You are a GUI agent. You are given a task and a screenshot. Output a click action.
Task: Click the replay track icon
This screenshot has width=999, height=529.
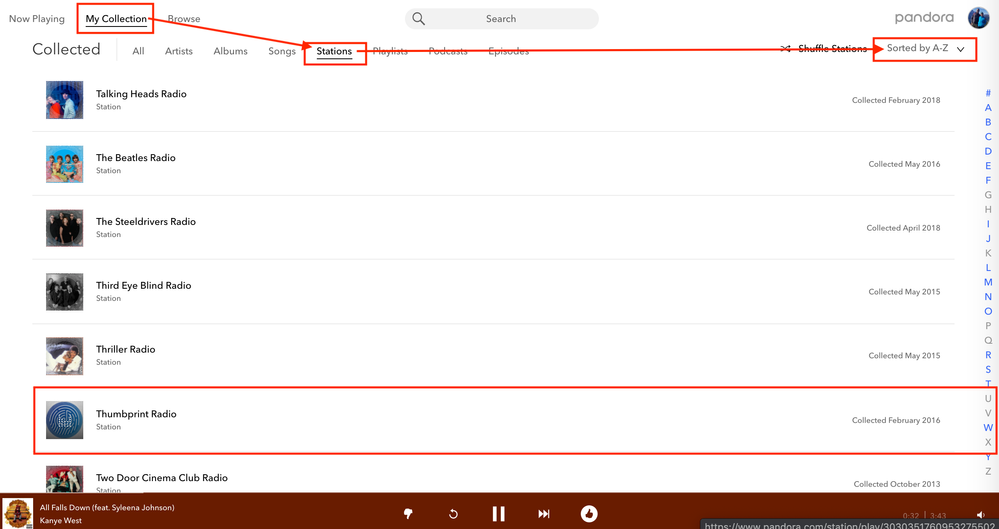453,514
